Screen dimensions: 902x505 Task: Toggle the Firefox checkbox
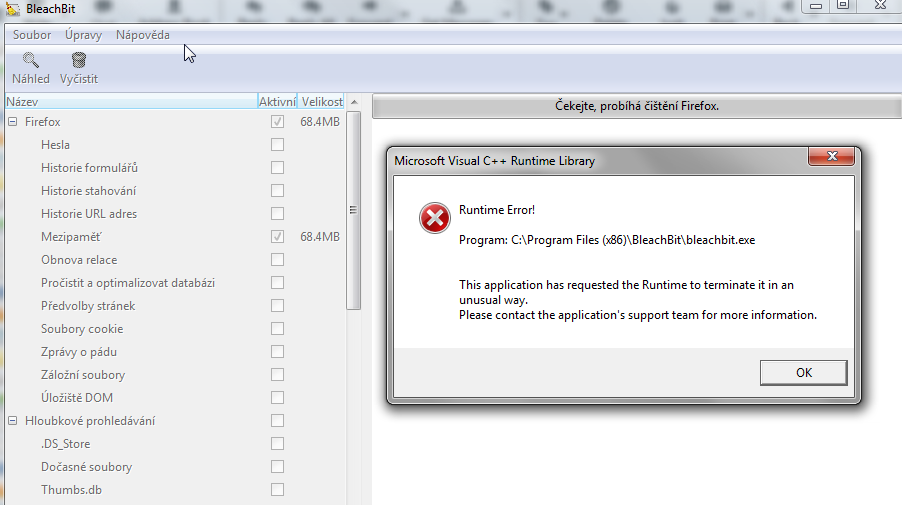277,122
